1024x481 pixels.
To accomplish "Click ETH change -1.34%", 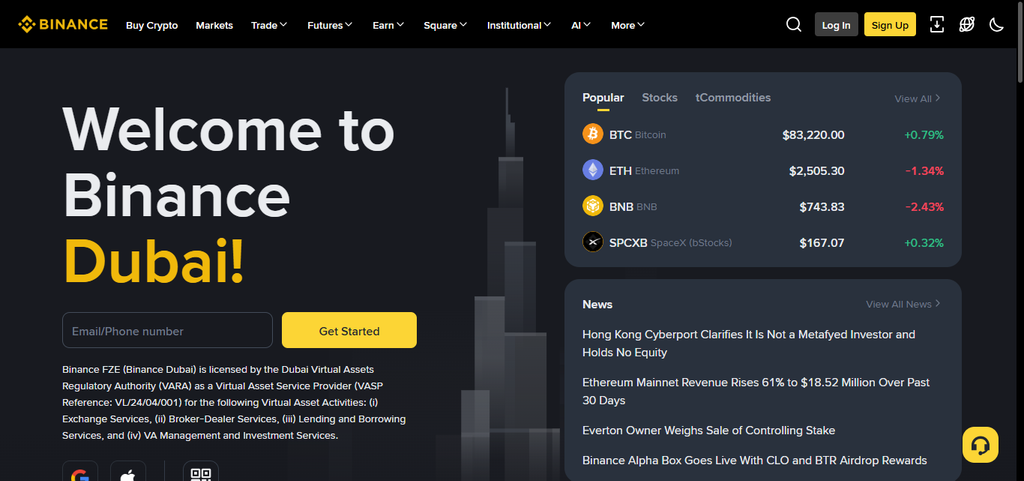I will (924, 171).
